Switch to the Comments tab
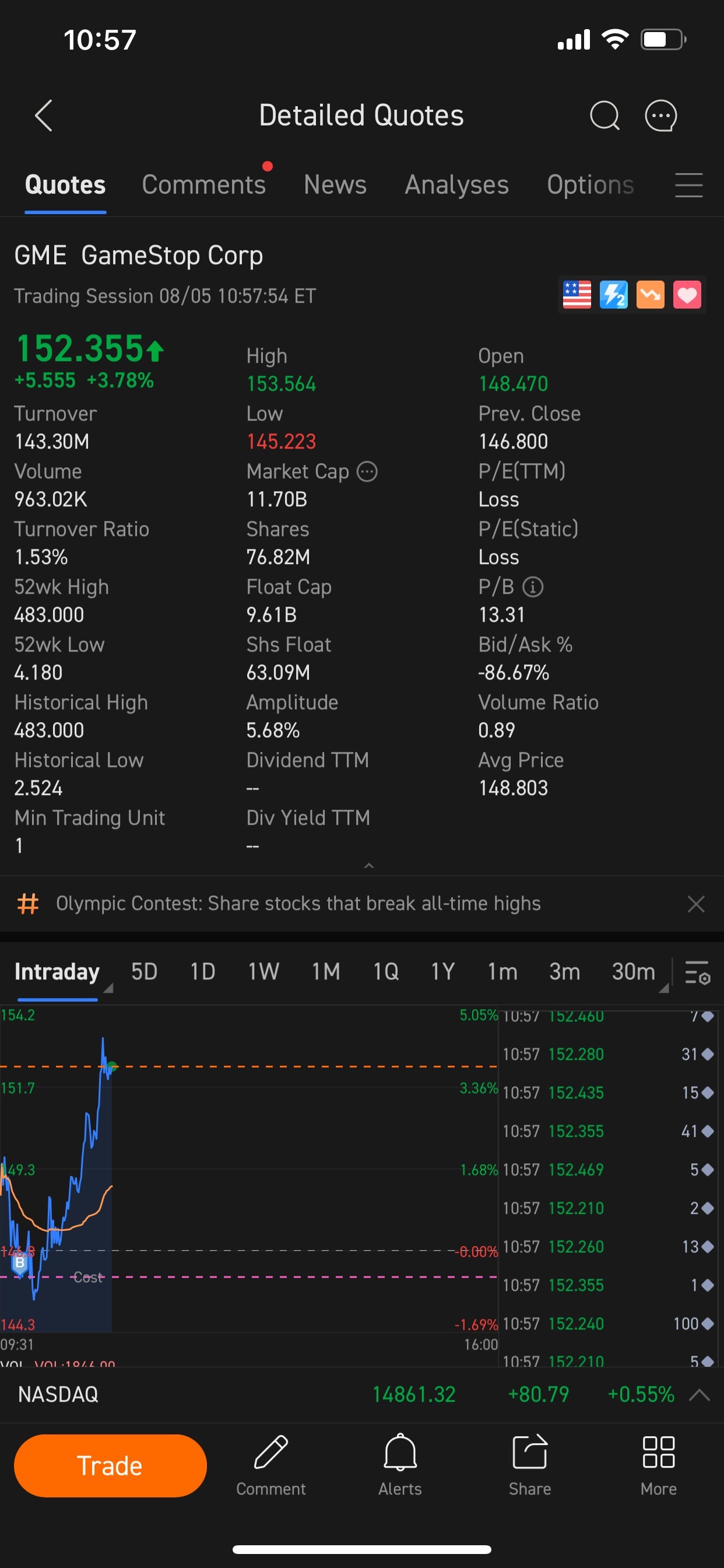 click(x=204, y=185)
